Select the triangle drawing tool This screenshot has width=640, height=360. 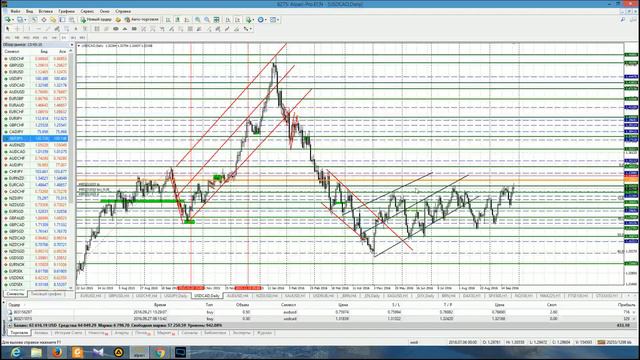125,29
